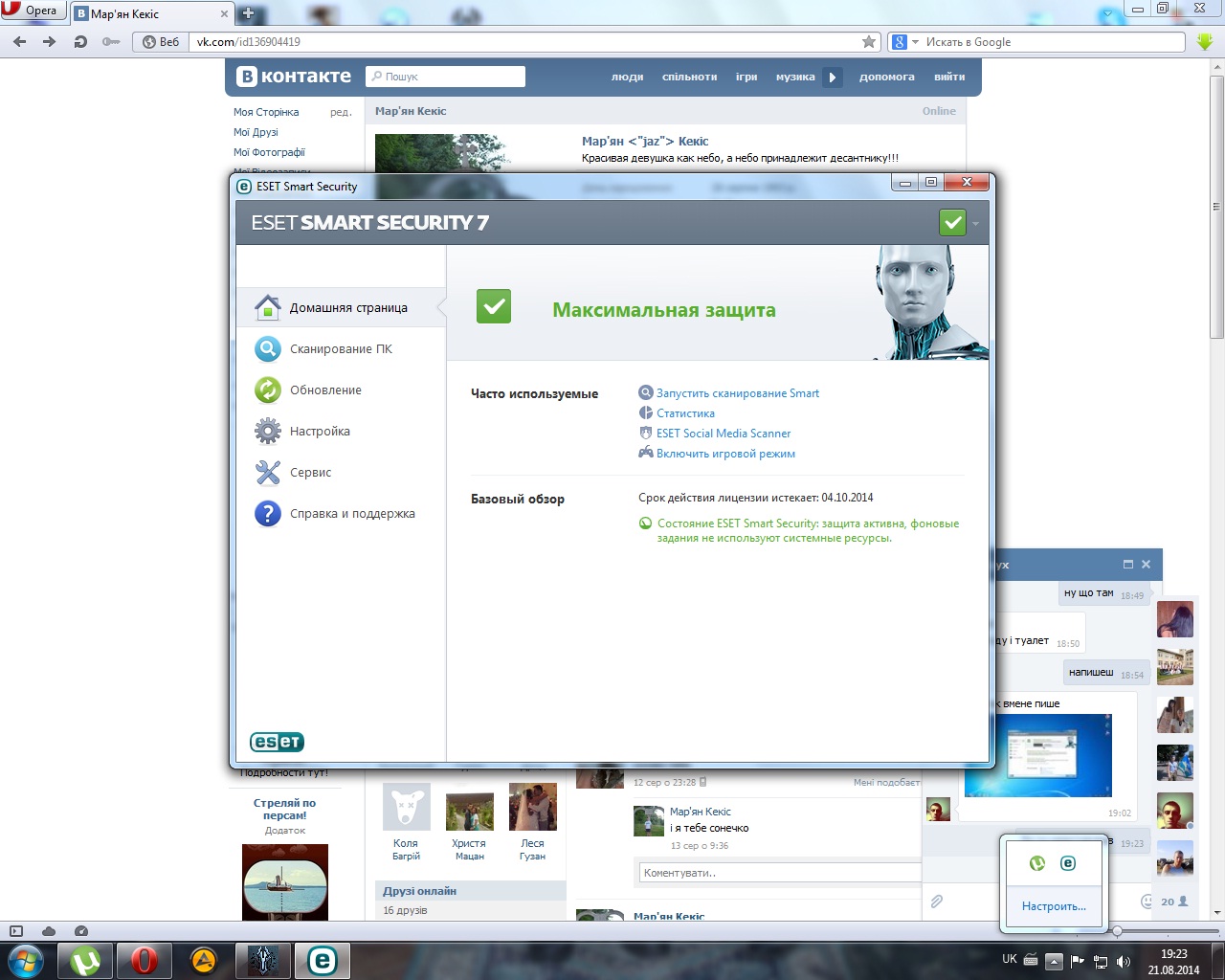Open ESET Social Media Scanner link
This screenshot has height=980, width=1225.
pyautogui.click(x=724, y=434)
